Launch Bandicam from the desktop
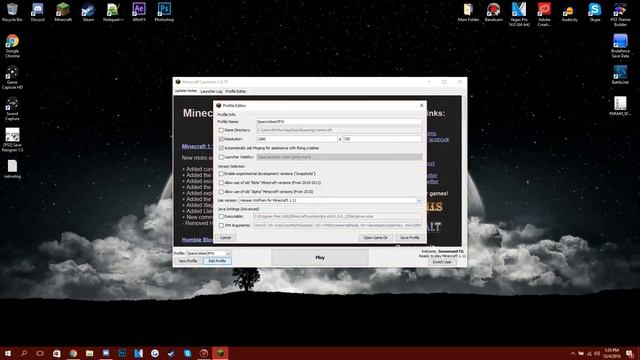The height and width of the screenshot is (360, 640). (x=493, y=12)
